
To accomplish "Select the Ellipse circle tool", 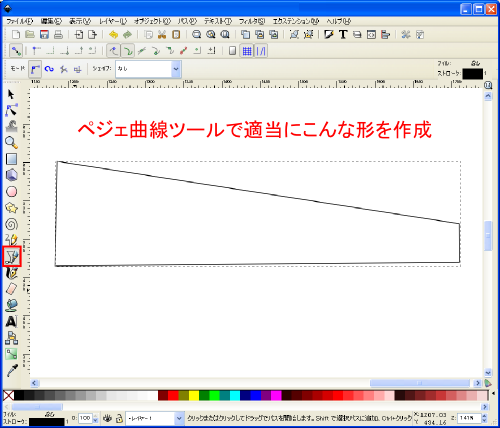I will [x=11, y=192].
